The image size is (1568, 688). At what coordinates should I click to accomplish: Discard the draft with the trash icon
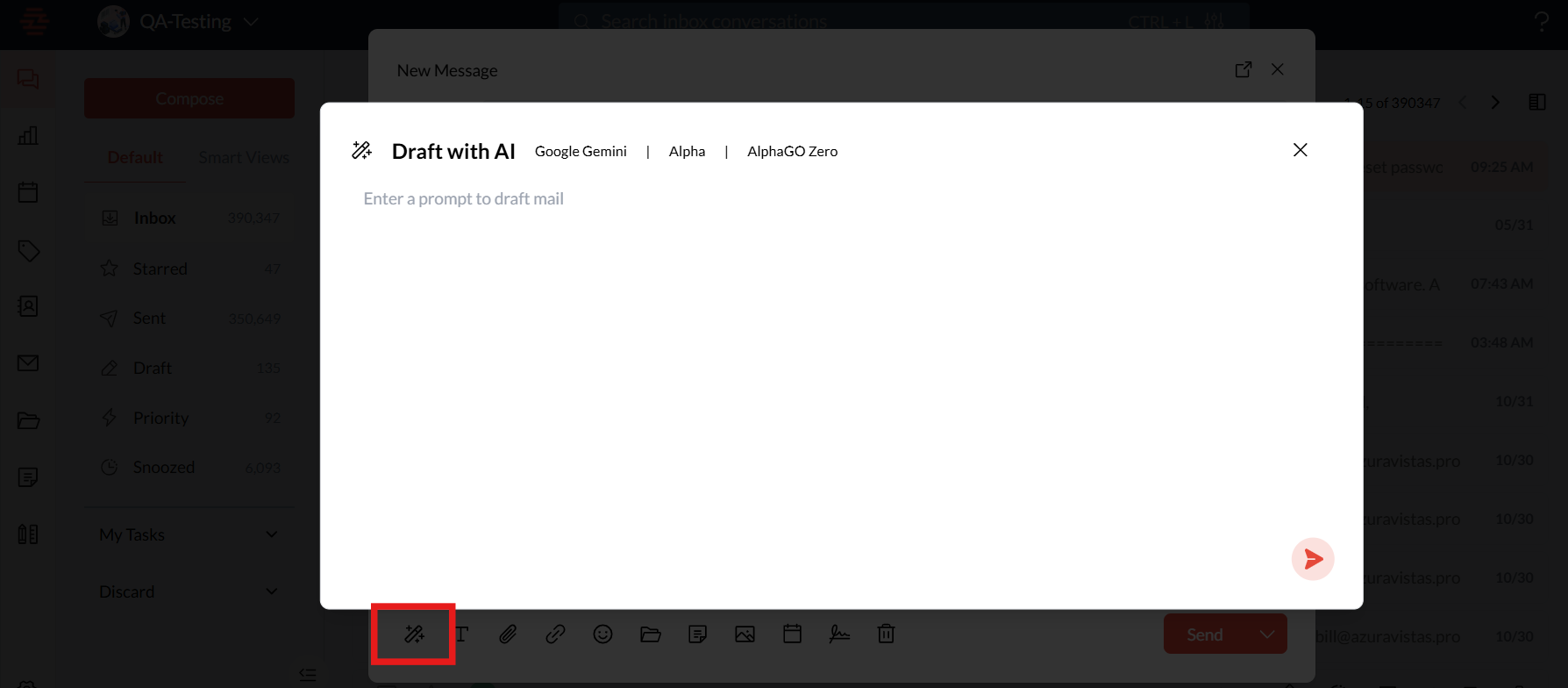tap(886, 634)
